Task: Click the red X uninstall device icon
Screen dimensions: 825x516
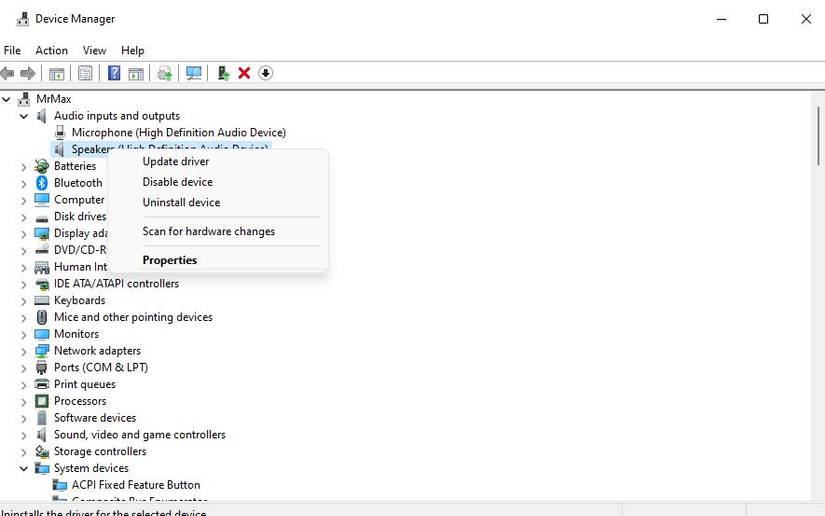Action: click(x=244, y=73)
